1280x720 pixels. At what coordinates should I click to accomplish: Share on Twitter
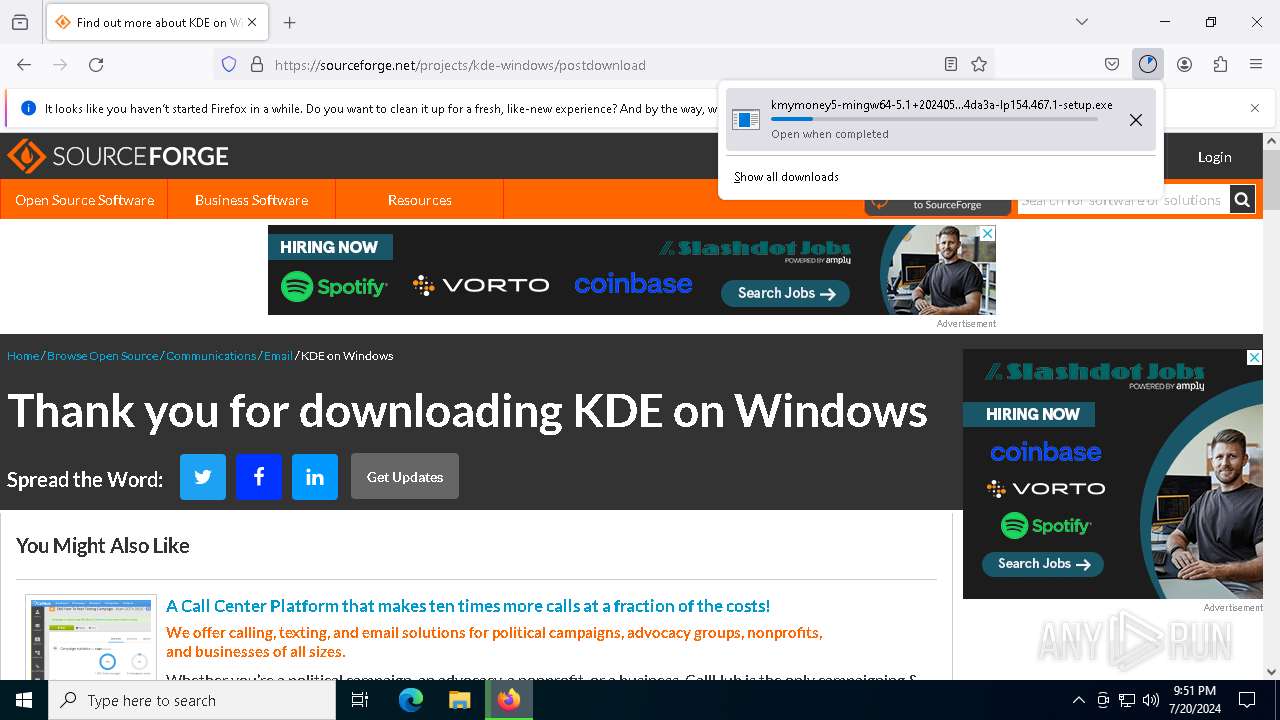(x=203, y=477)
